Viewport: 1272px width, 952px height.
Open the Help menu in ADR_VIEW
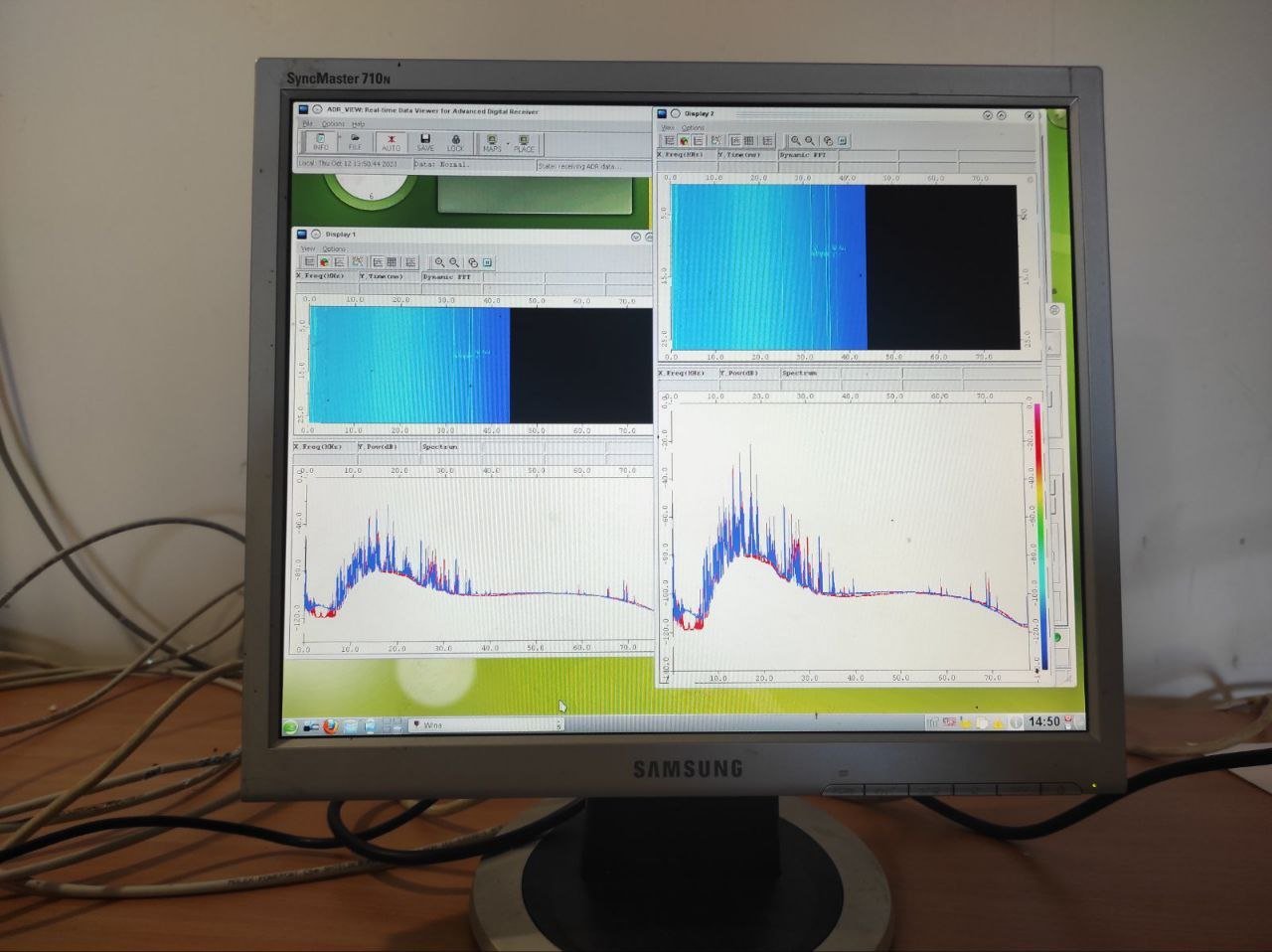click(x=359, y=124)
